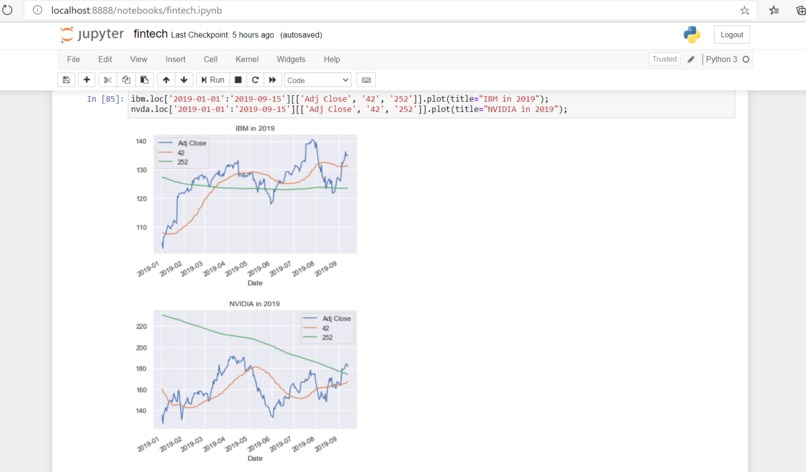Open the Kernel menu
Image resolution: width=806 pixels, height=472 pixels.
[x=247, y=59]
